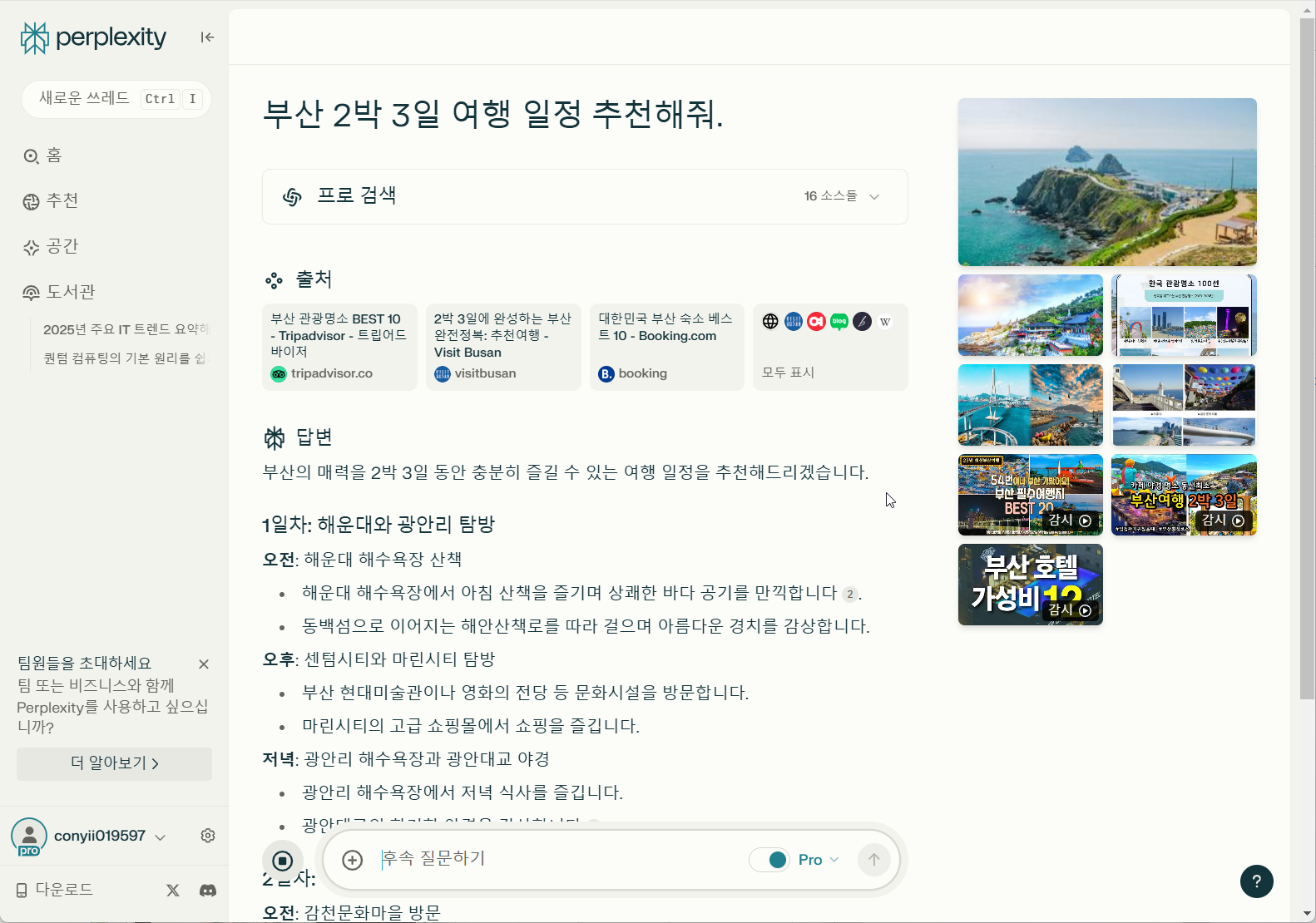1316x923 pixels.
Task: Open the Gwangan bridge collage thumbnail
Action: (x=1031, y=405)
